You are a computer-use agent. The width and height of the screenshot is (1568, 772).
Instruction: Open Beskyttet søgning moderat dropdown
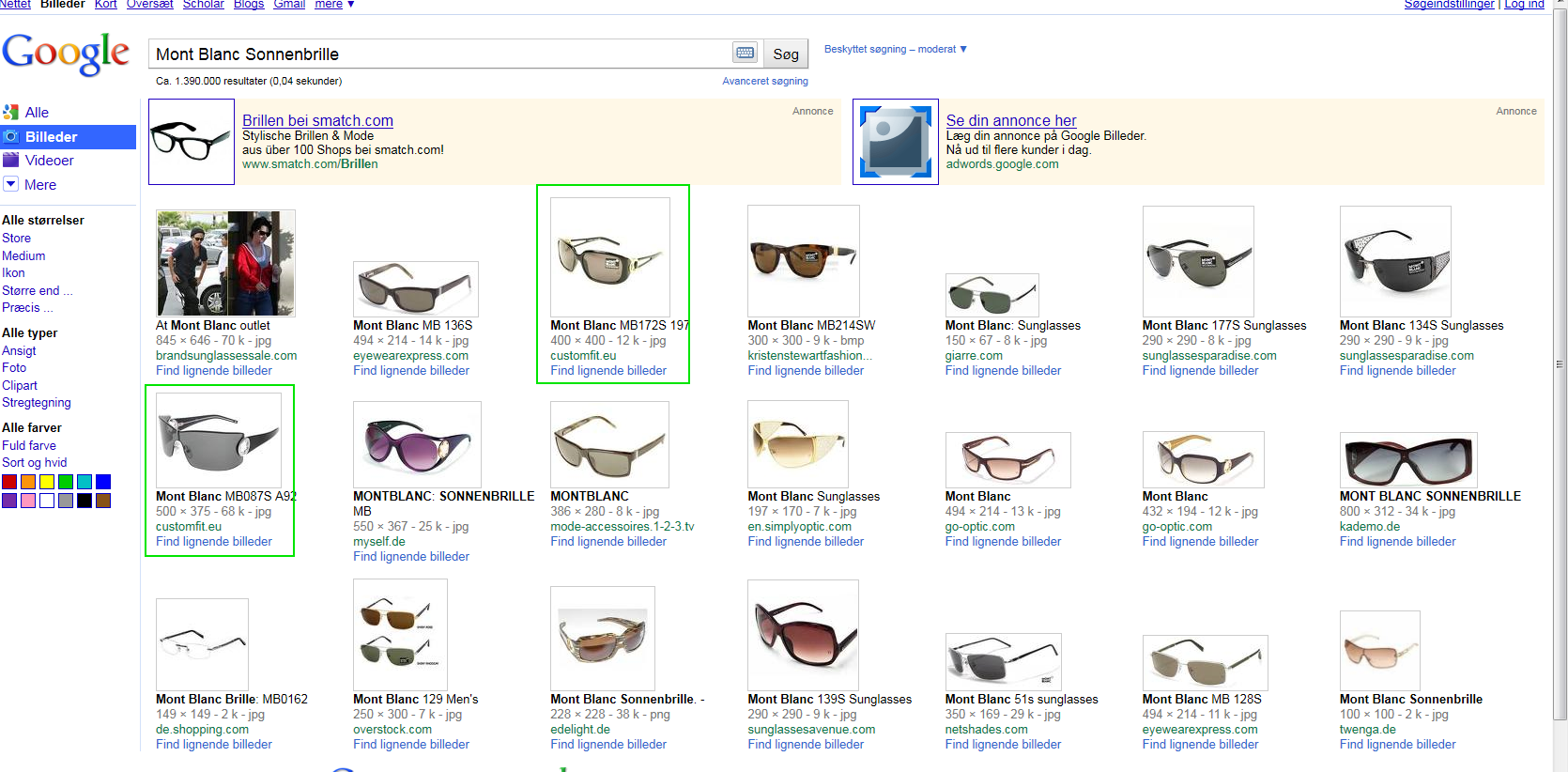(x=896, y=49)
